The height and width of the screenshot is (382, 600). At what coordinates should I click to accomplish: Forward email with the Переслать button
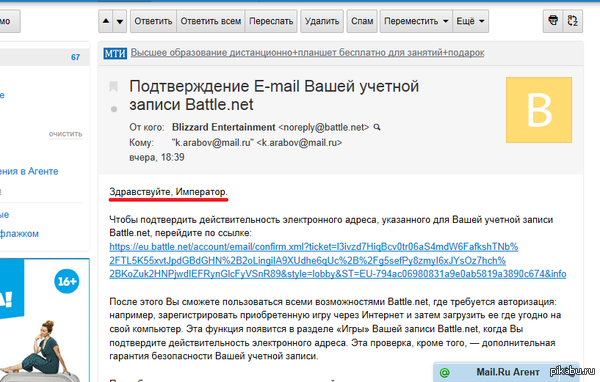coord(271,21)
